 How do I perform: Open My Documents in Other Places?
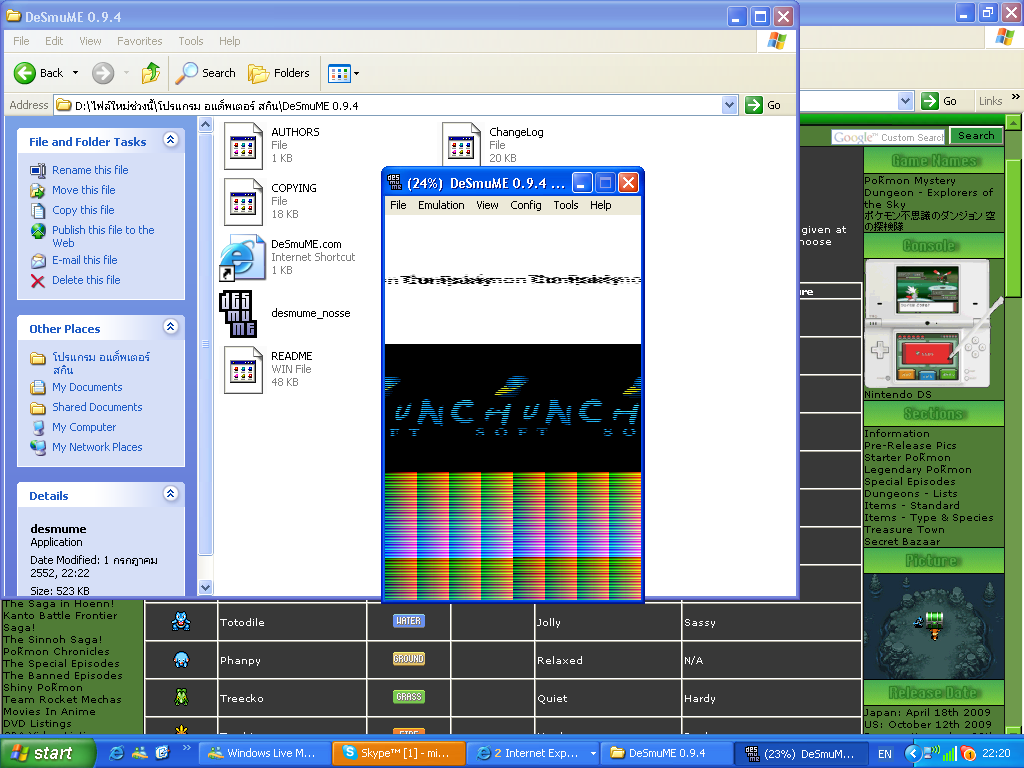pos(87,387)
